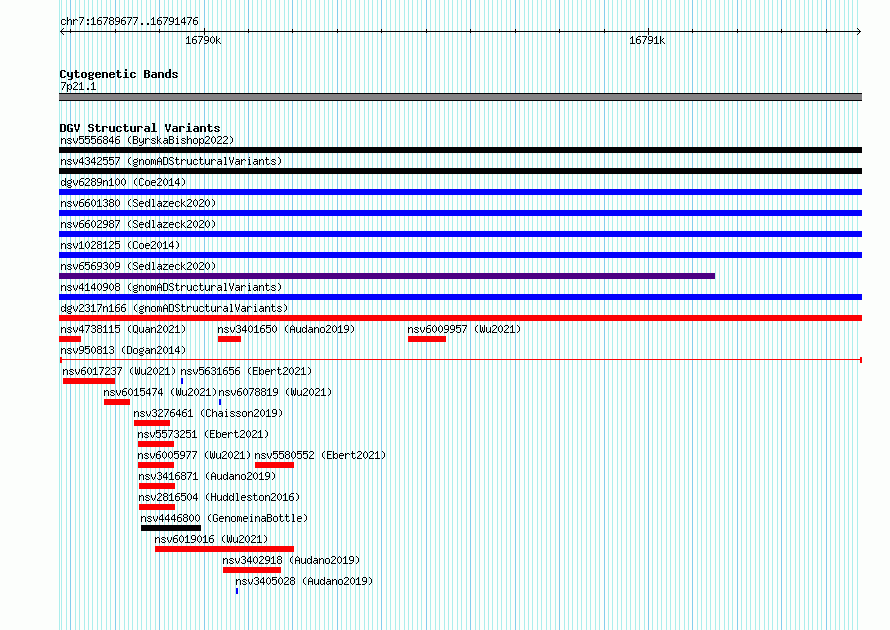Open nsv3276461 (Chaisson2019) label
The width and height of the screenshot is (890, 630).
pyautogui.click(x=208, y=413)
